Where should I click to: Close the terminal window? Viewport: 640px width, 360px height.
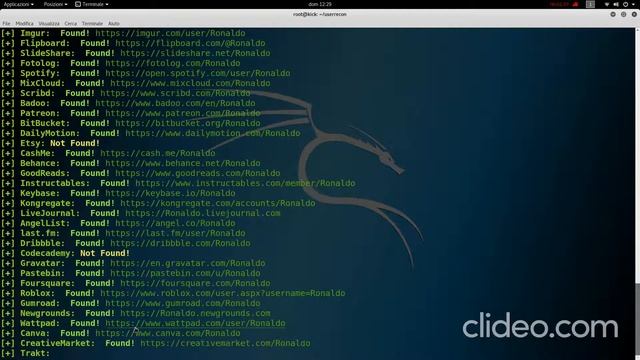point(634,14)
